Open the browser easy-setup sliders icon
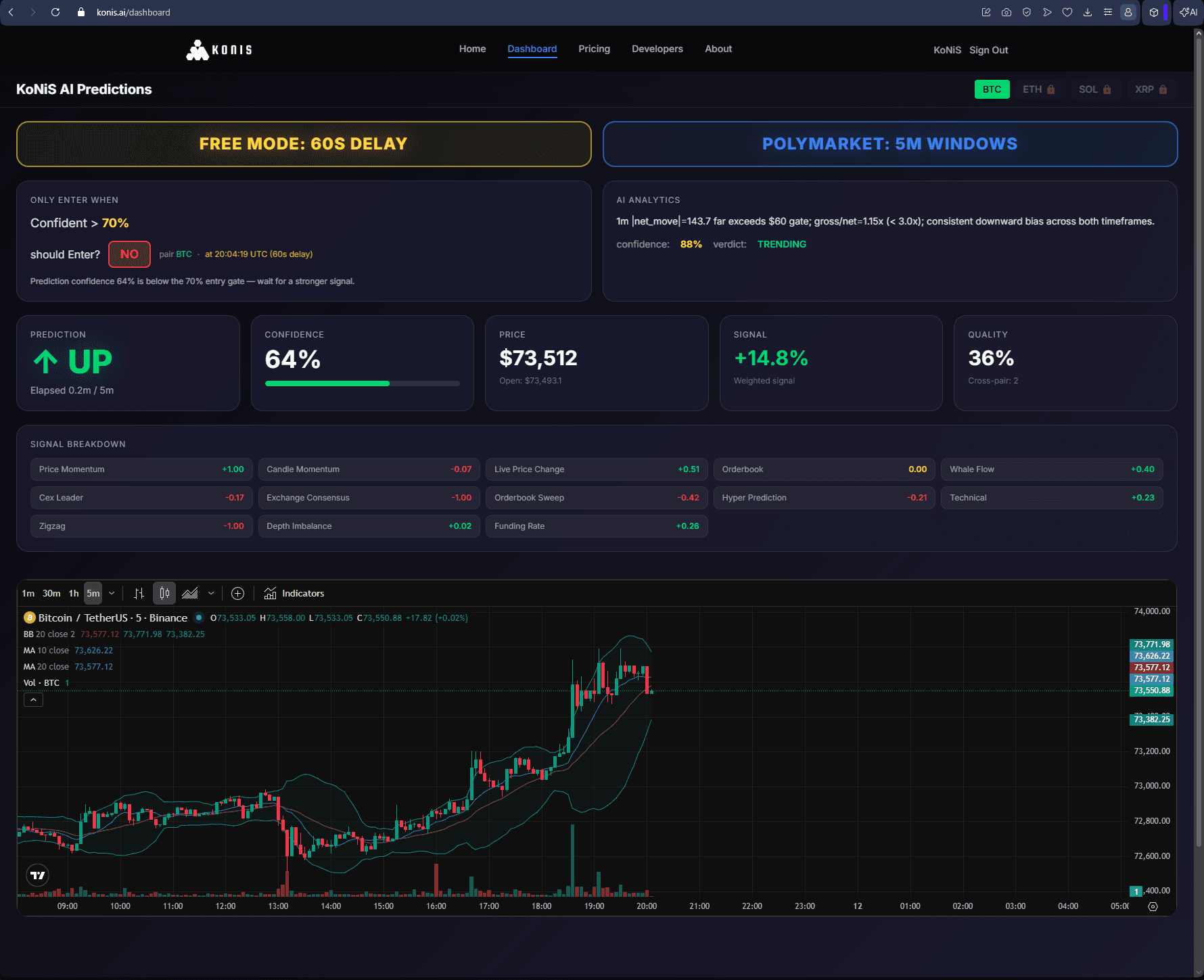Screen dimensions: 1204x980 (x=1108, y=12)
